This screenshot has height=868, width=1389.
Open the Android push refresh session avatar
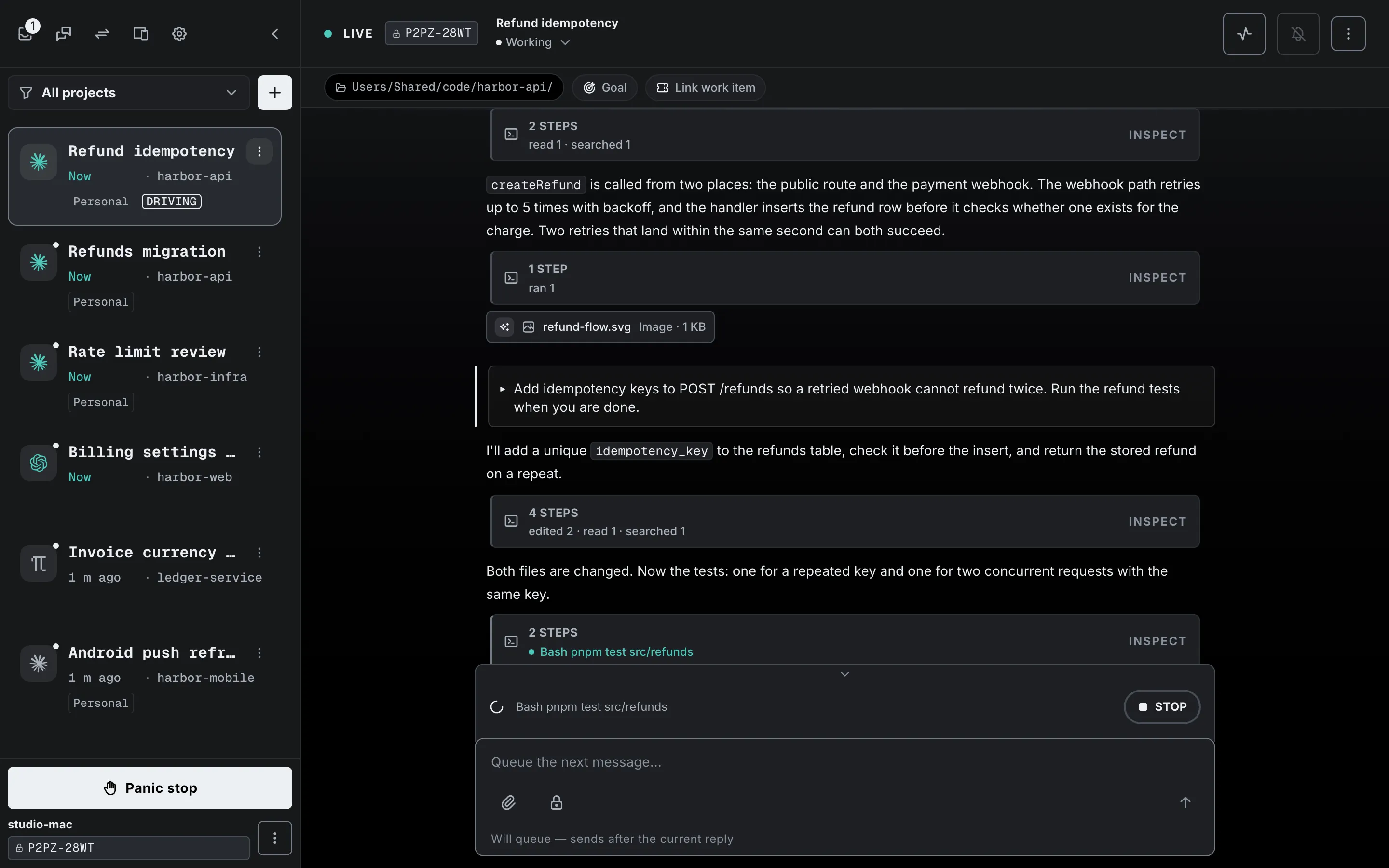(39, 664)
